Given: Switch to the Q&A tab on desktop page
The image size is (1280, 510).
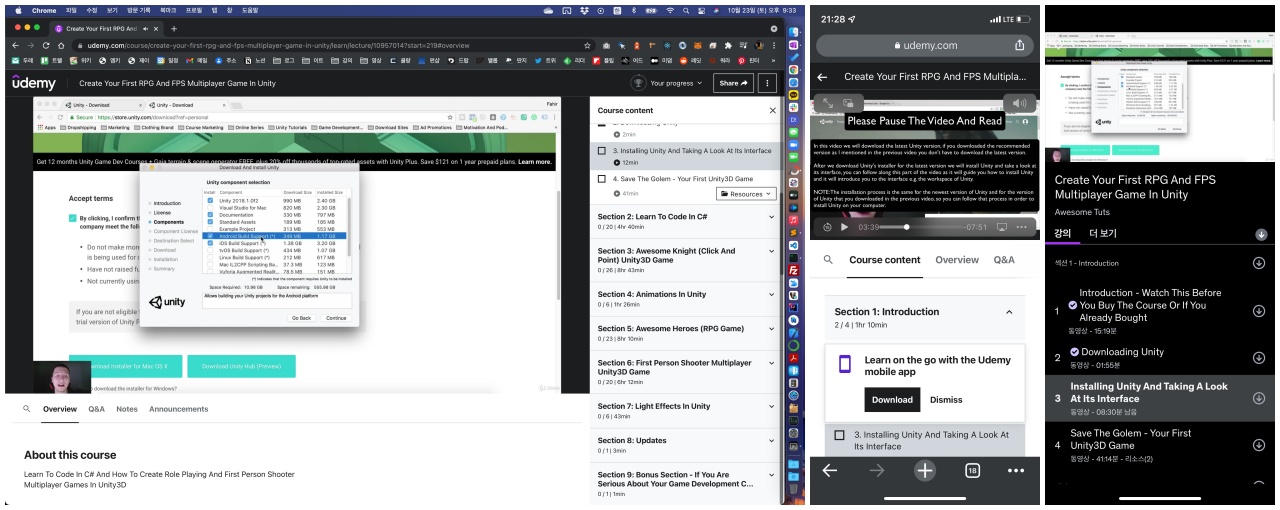Looking at the screenshot, I should [96, 409].
